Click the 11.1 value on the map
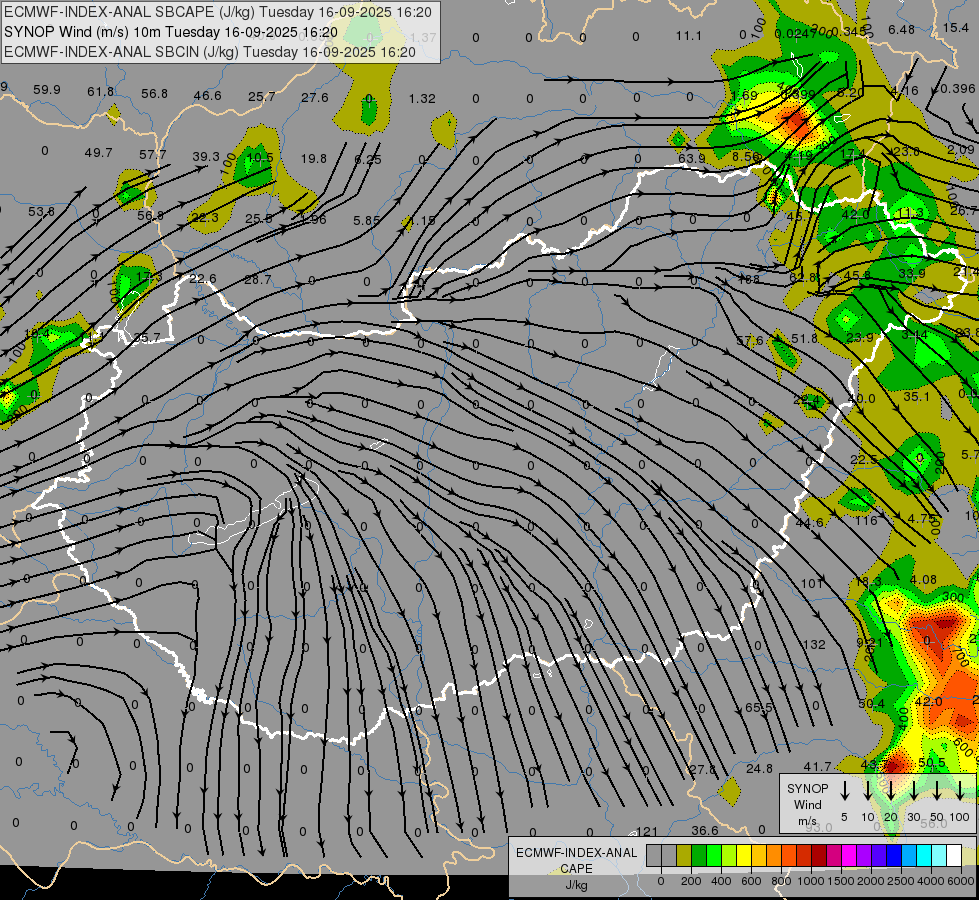This screenshot has height=900, width=979. [x=689, y=36]
